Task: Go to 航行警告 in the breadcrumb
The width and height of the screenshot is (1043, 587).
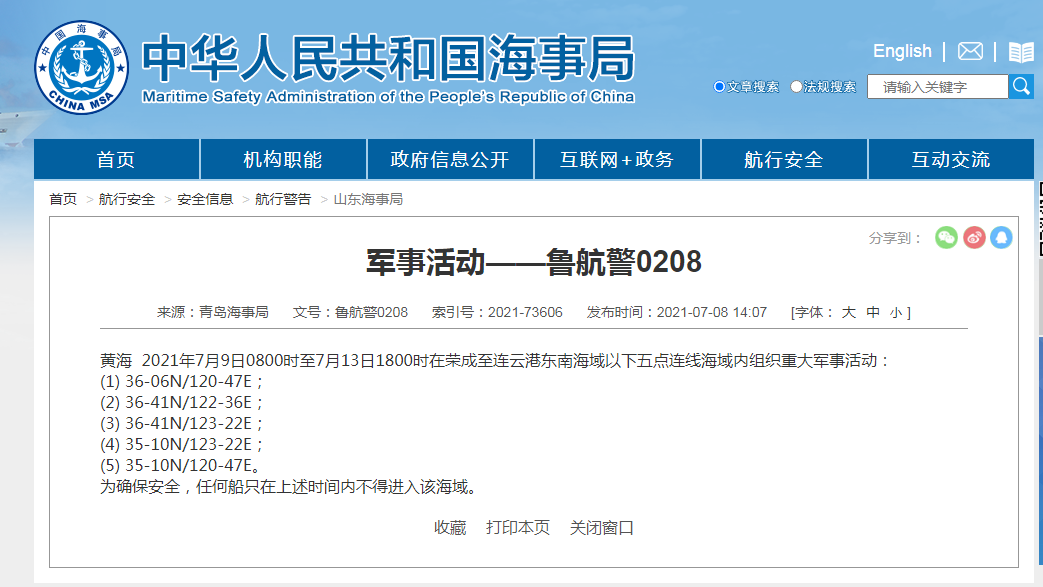Action: coord(283,199)
